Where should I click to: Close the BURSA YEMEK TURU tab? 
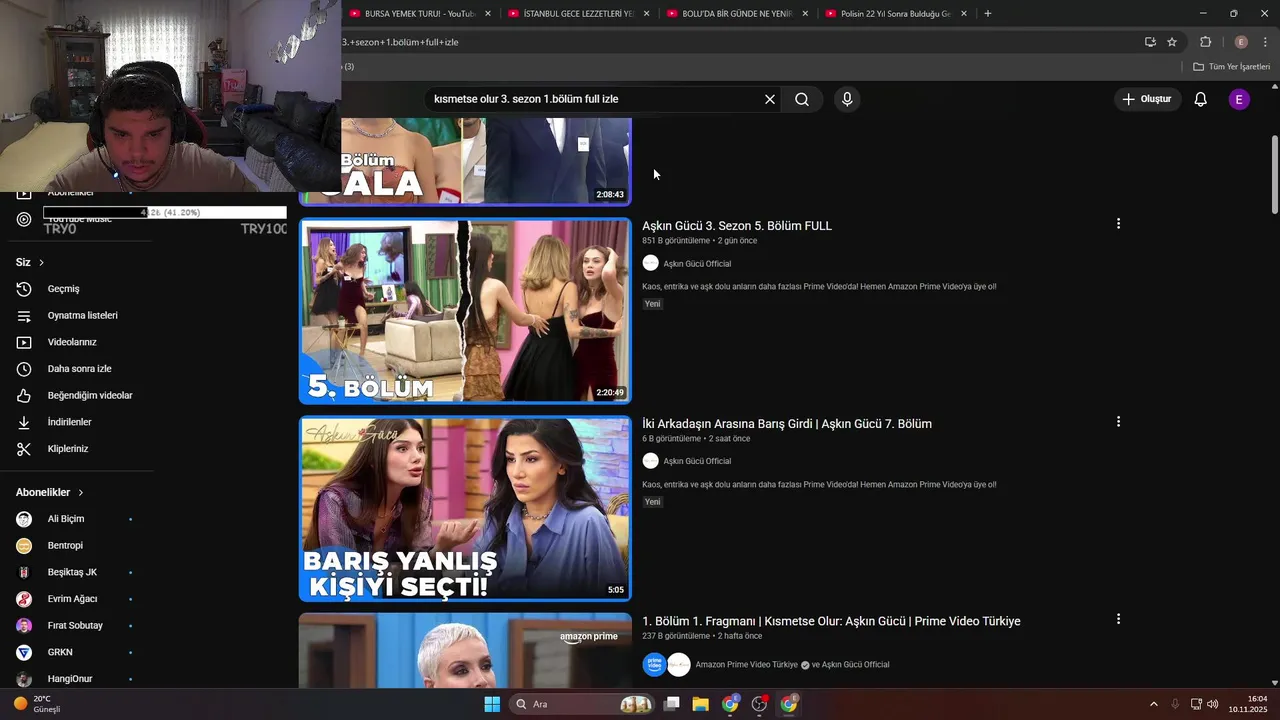488,14
